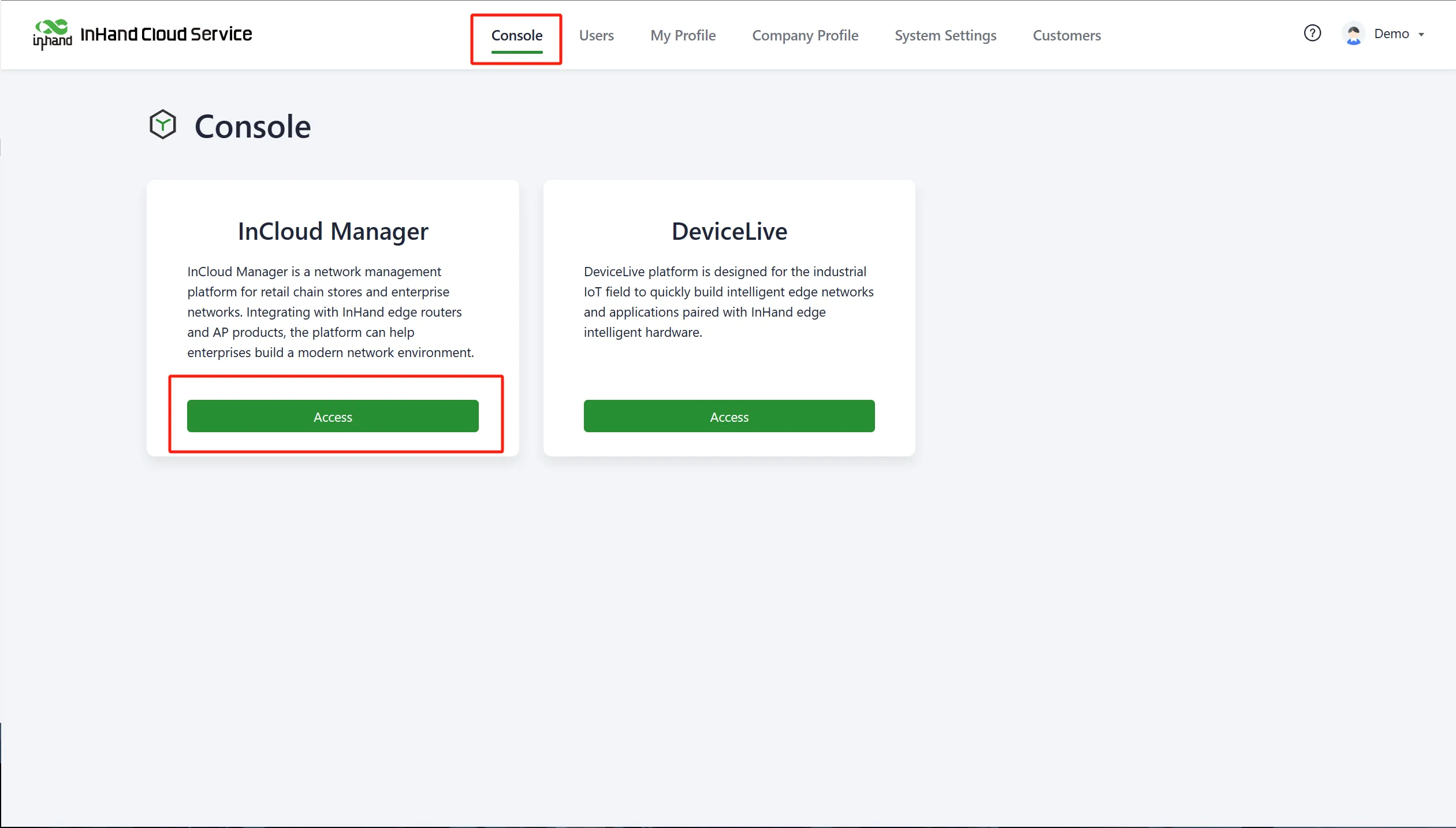Click the DeviceLive description paragraph
This screenshot has width=1456, height=828.
(x=728, y=302)
